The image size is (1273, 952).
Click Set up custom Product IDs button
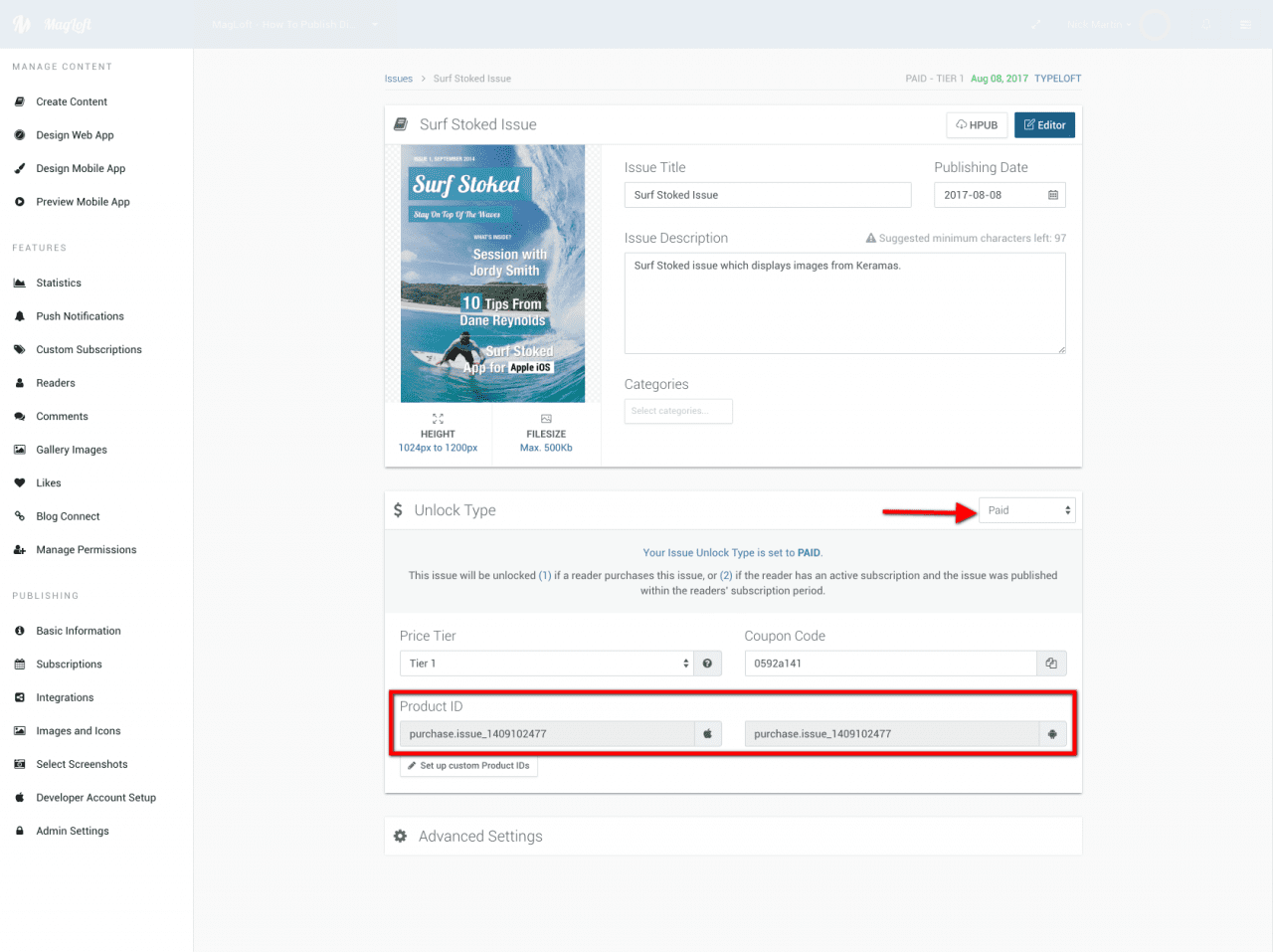pyautogui.click(x=468, y=766)
